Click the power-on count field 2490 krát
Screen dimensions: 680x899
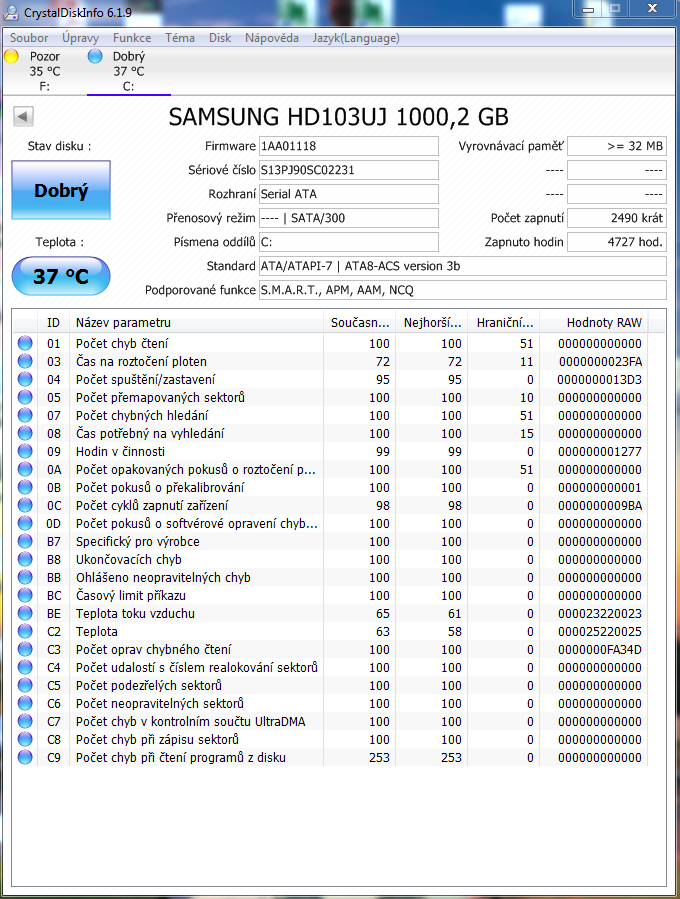[x=617, y=218]
